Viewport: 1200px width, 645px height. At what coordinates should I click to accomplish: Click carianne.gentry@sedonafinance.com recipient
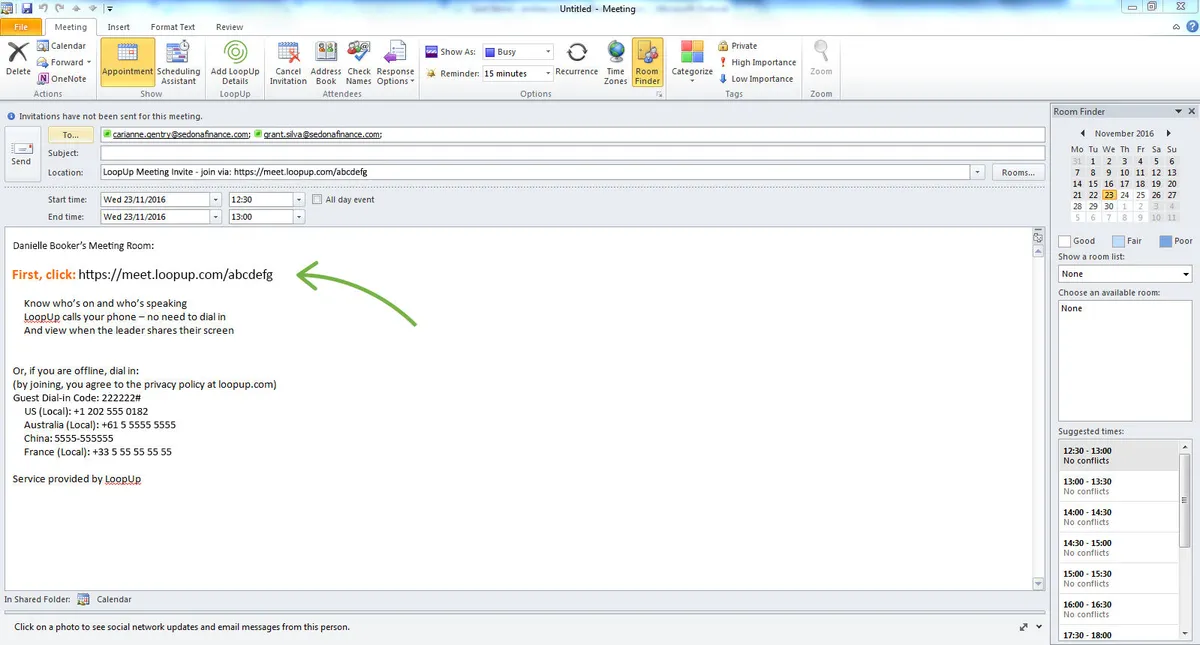pyautogui.click(x=181, y=134)
